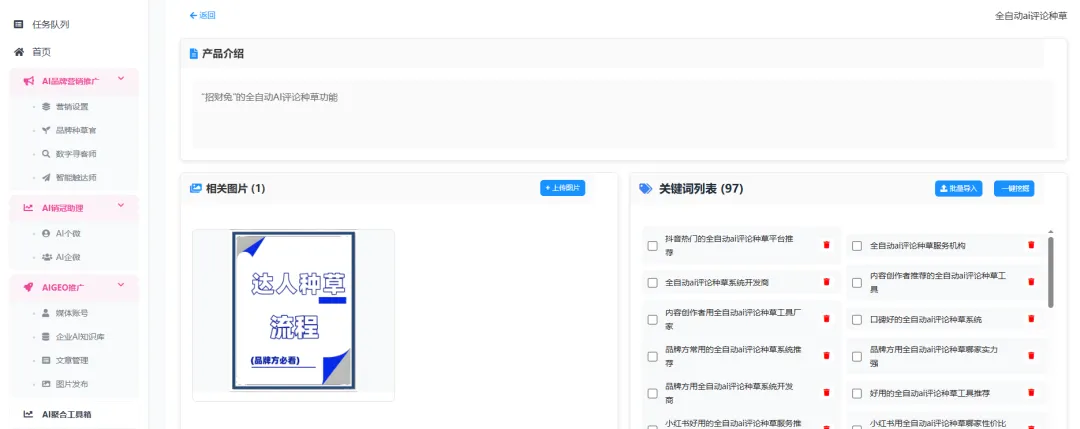Open 智能触达师 menu item
The width and height of the screenshot is (1080, 429).
pyautogui.click(x=74, y=178)
